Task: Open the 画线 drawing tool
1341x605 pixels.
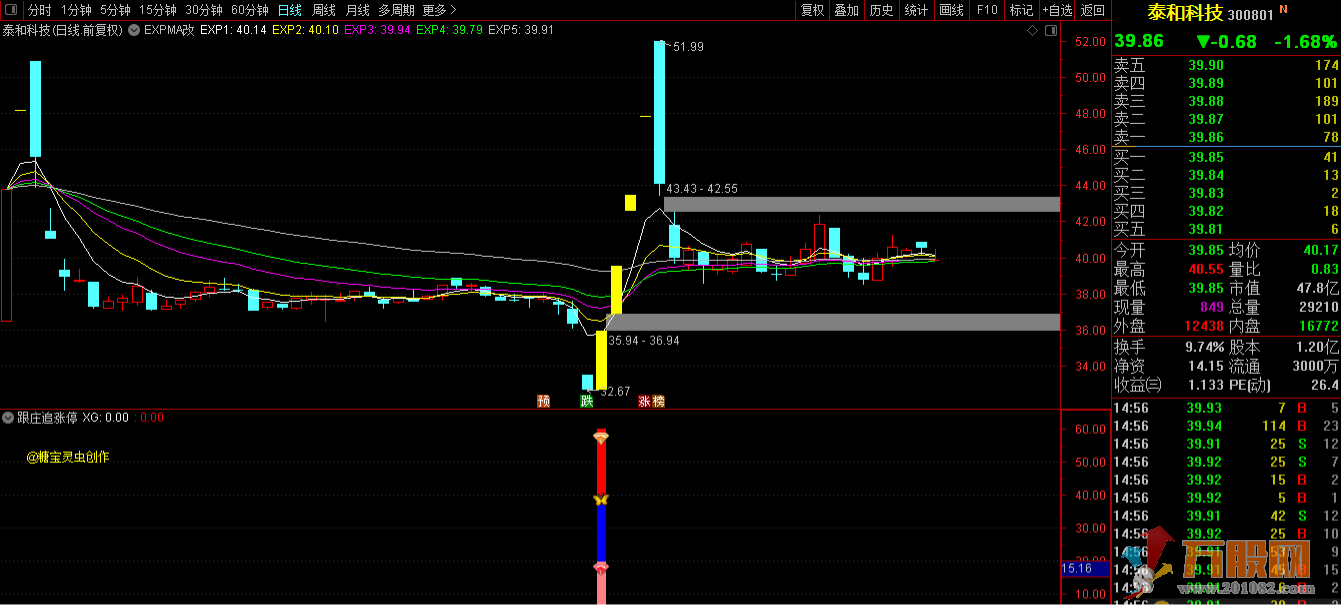Action: [951, 10]
